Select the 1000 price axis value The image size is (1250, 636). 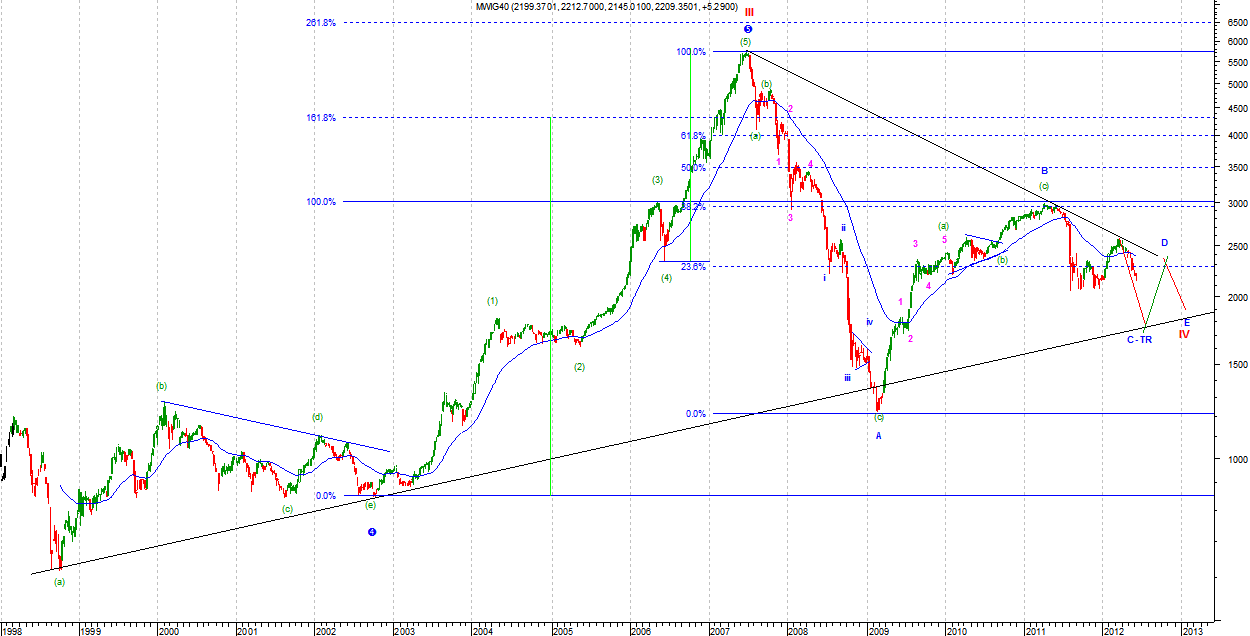click(x=1231, y=459)
